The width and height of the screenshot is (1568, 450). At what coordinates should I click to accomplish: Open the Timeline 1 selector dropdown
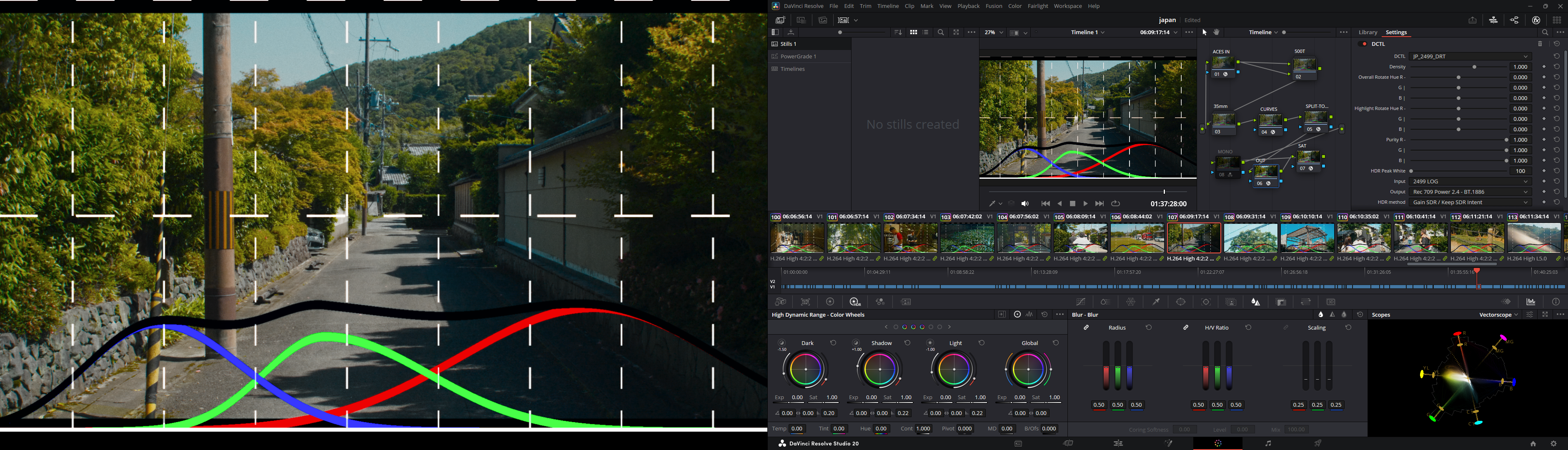[x=1088, y=32]
